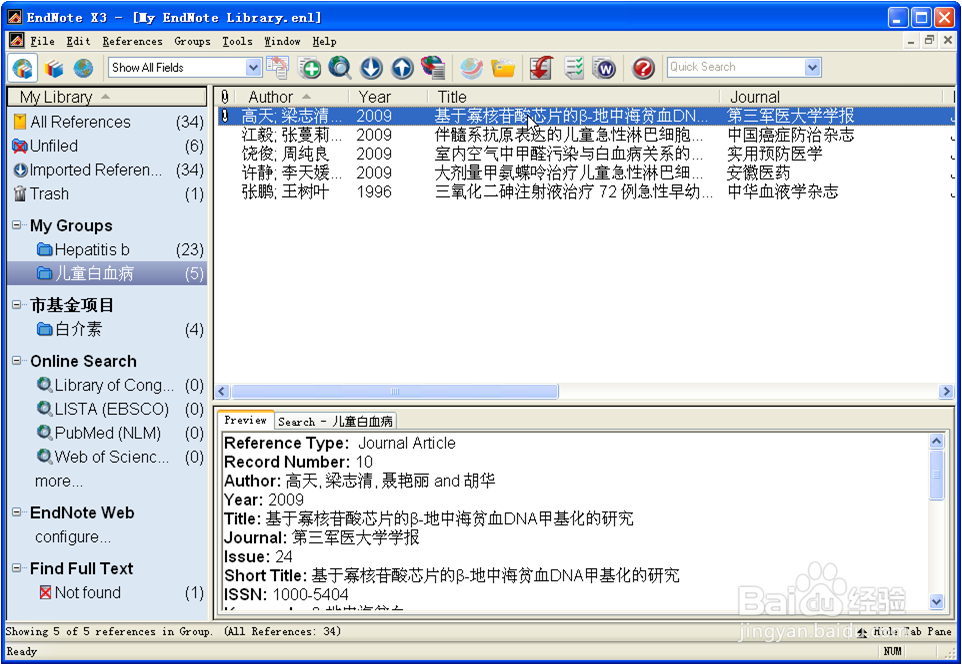962x665 pixels.
Task: Open EndNote Help red question icon
Action: point(643,67)
